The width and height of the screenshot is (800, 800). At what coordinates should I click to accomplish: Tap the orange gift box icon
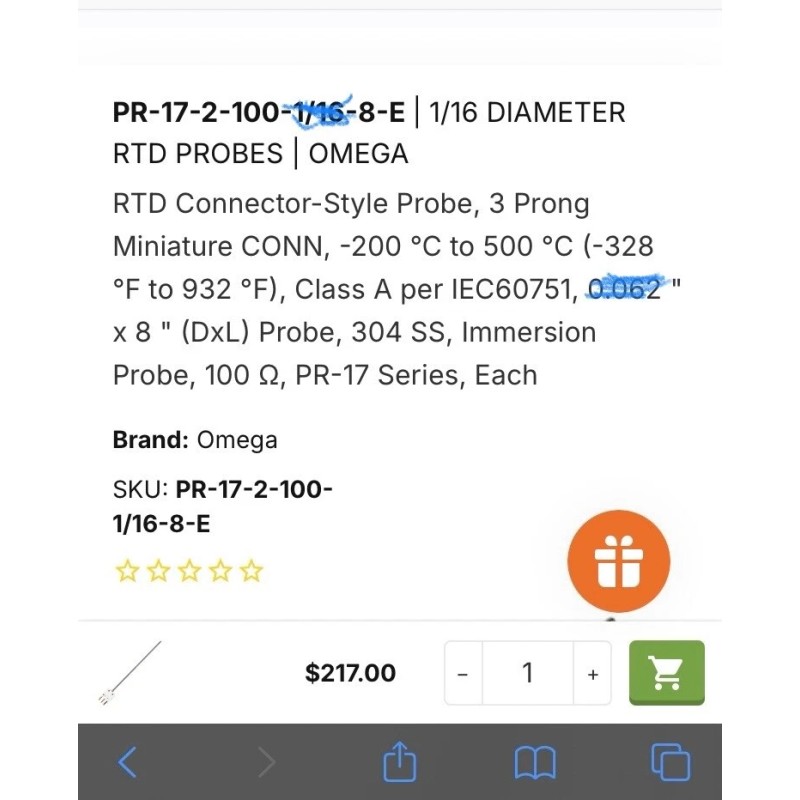coord(618,562)
